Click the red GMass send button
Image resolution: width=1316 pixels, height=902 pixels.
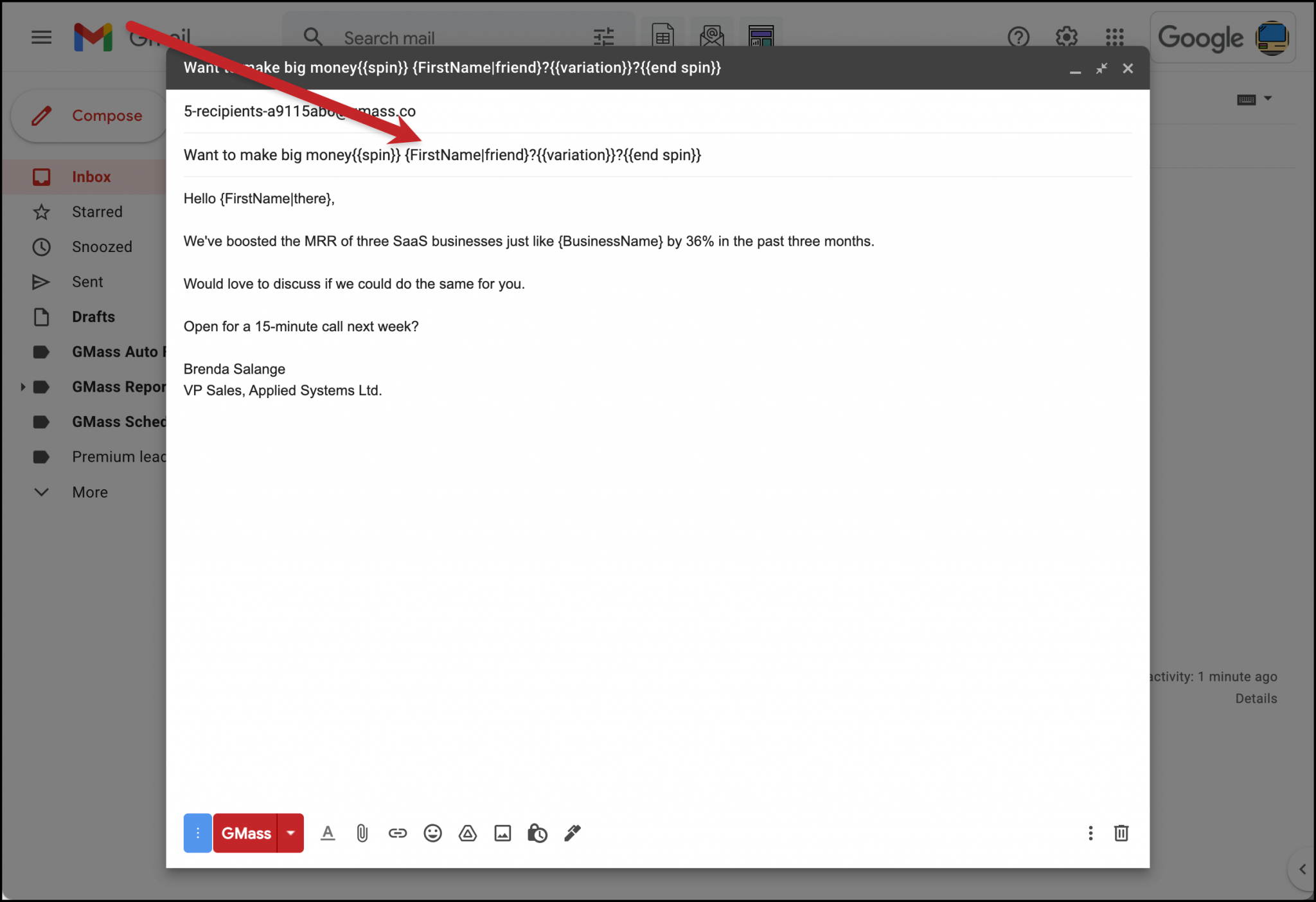[246, 833]
